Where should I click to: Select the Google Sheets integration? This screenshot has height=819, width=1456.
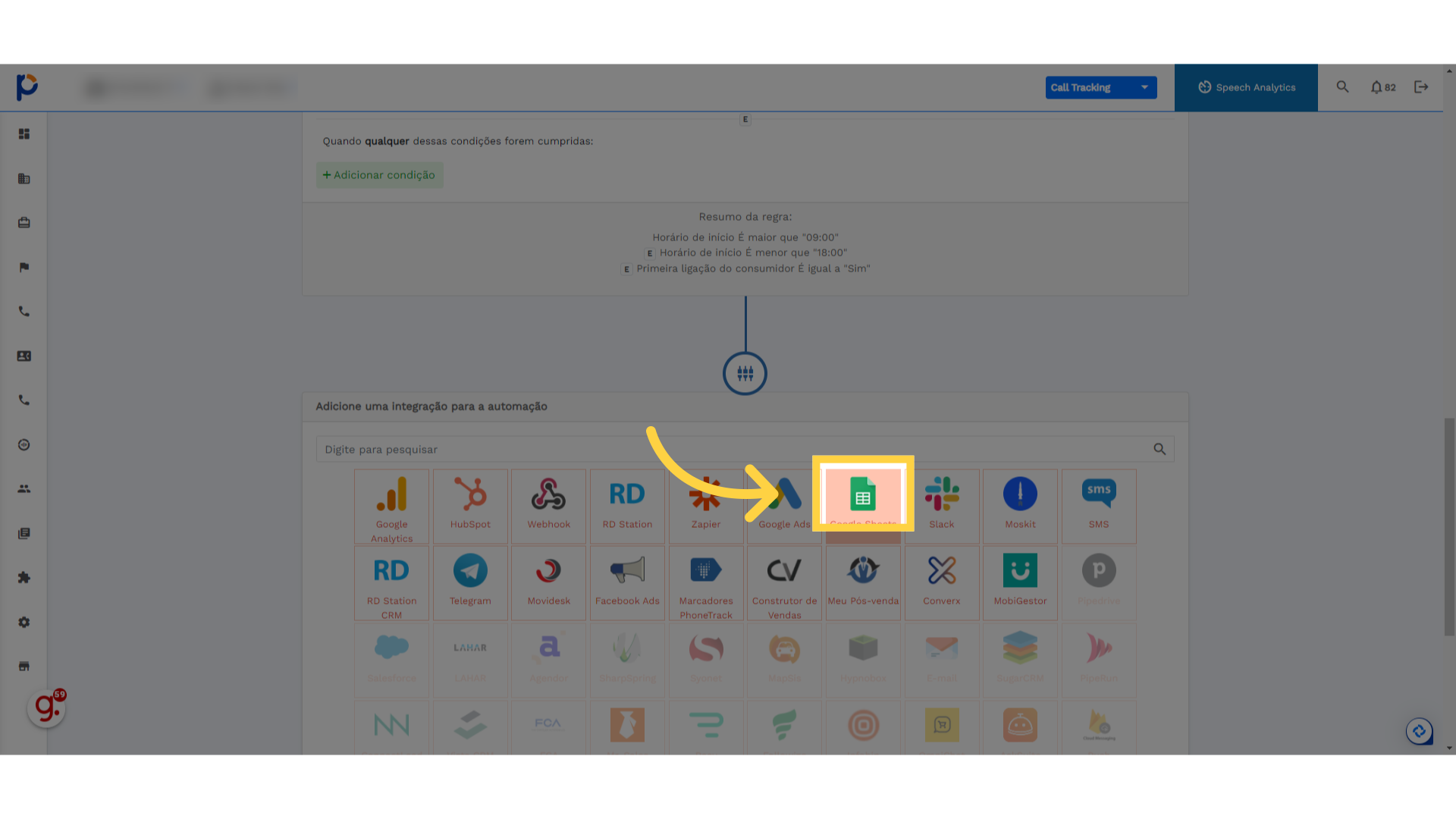tap(863, 506)
